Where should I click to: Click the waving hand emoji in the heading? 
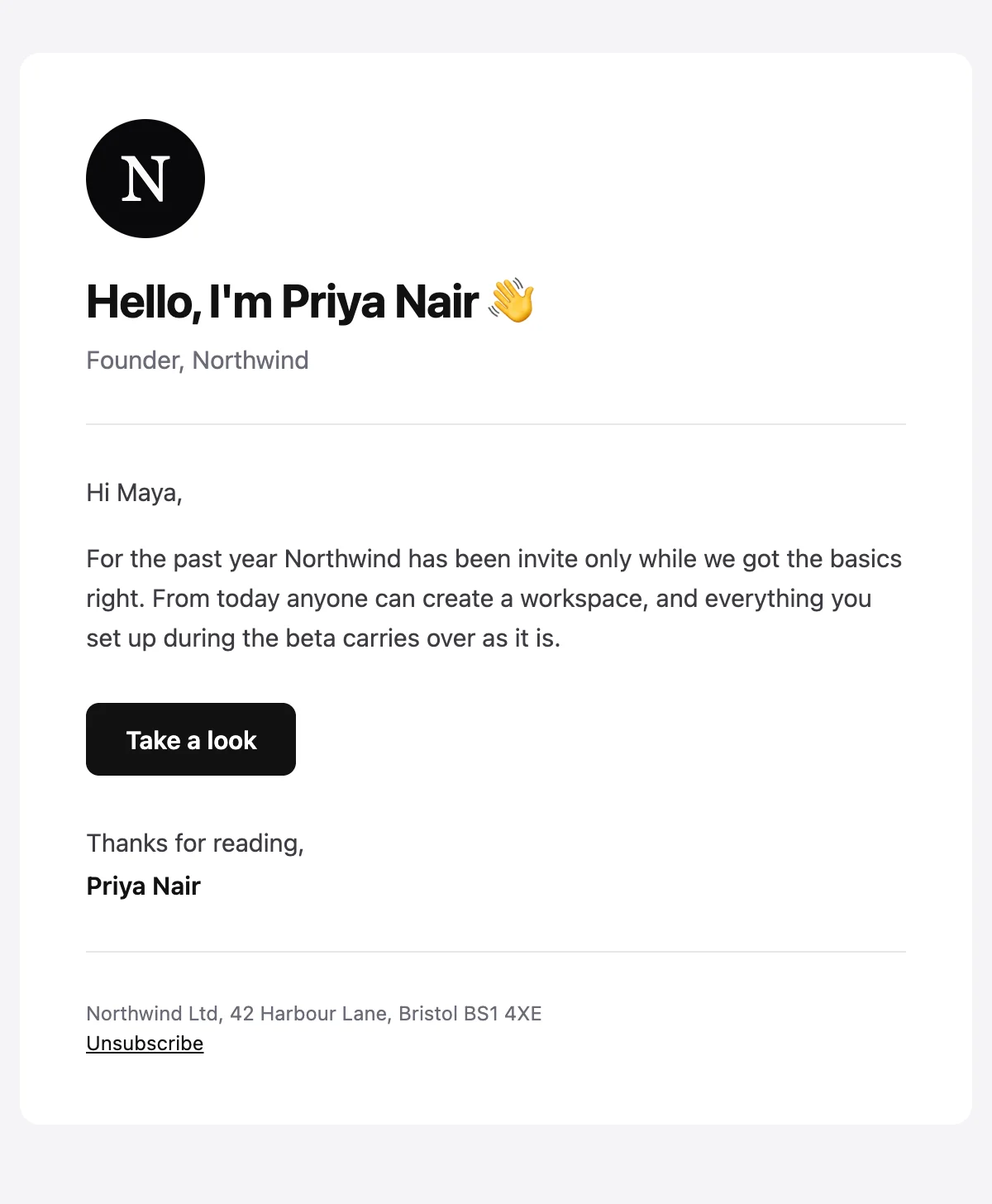512,301
